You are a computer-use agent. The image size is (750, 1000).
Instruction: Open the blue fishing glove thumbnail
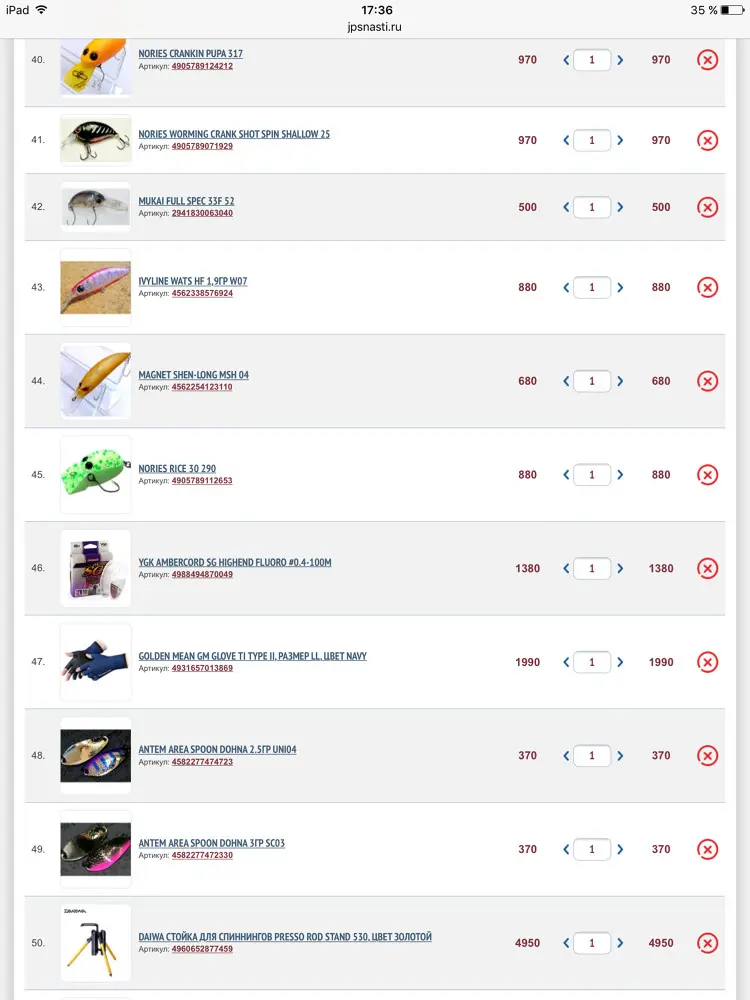[x=96, y=662]
